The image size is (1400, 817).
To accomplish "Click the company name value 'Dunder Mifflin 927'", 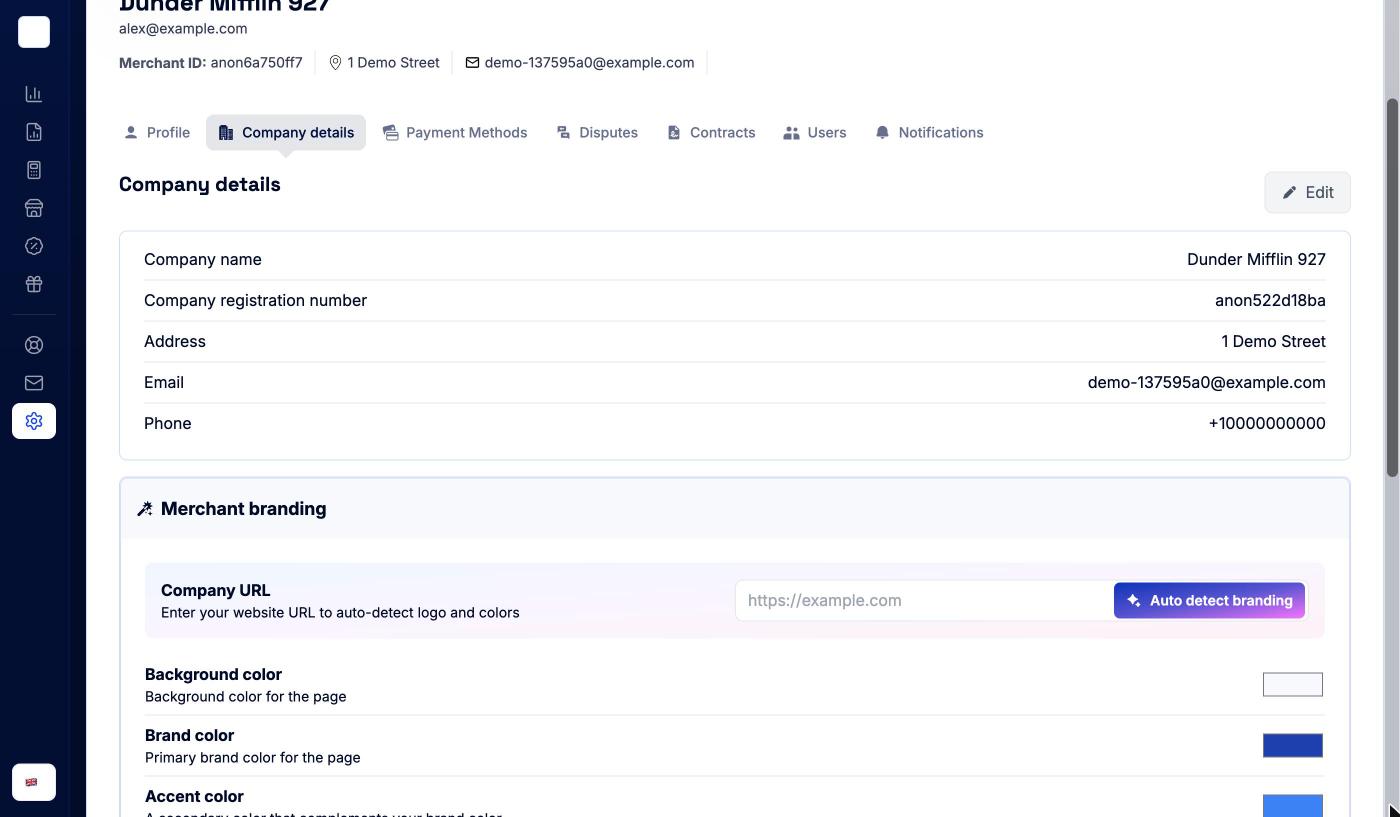I will pos(1256,259).
